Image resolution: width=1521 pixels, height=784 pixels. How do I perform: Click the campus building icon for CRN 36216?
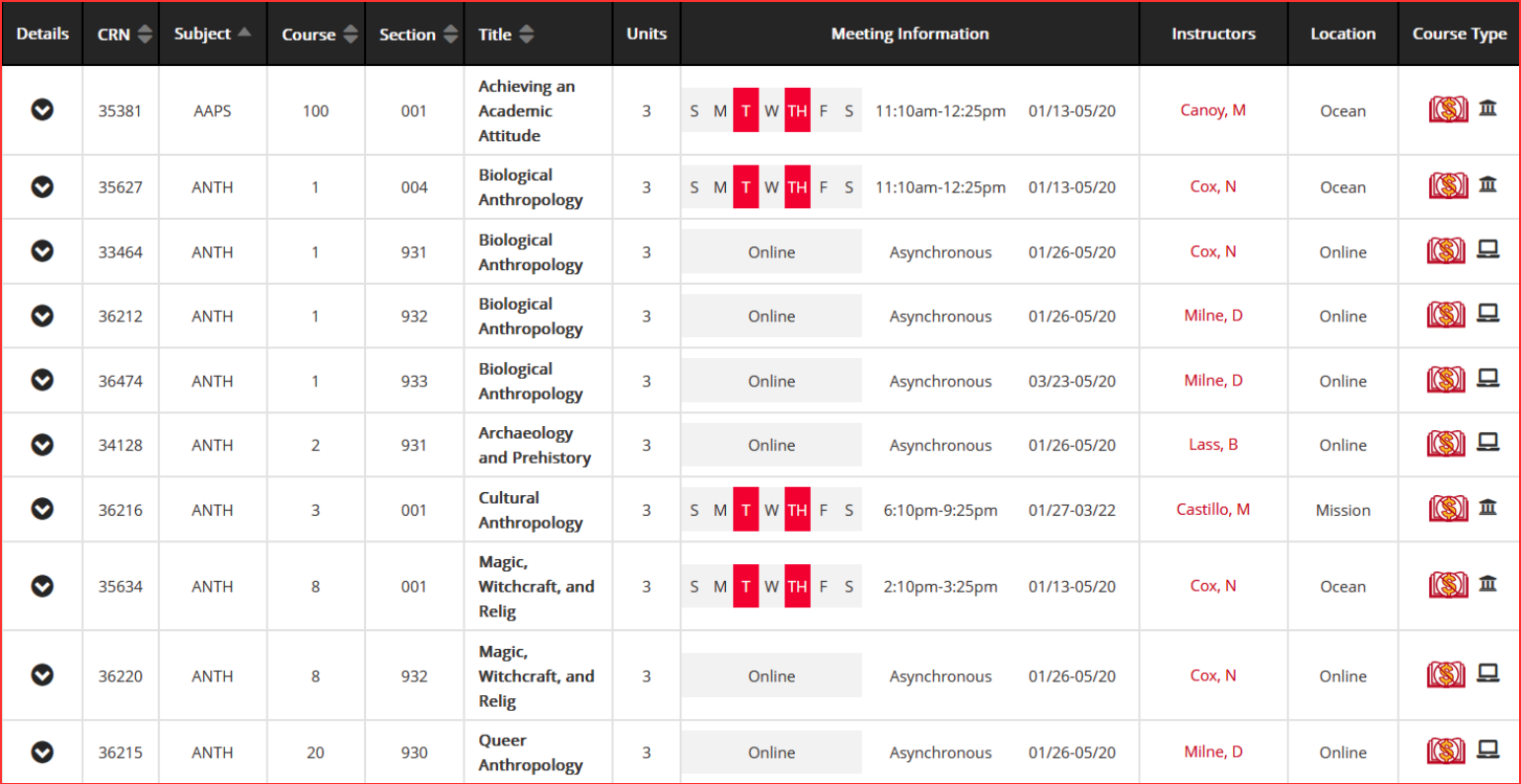1487,508
